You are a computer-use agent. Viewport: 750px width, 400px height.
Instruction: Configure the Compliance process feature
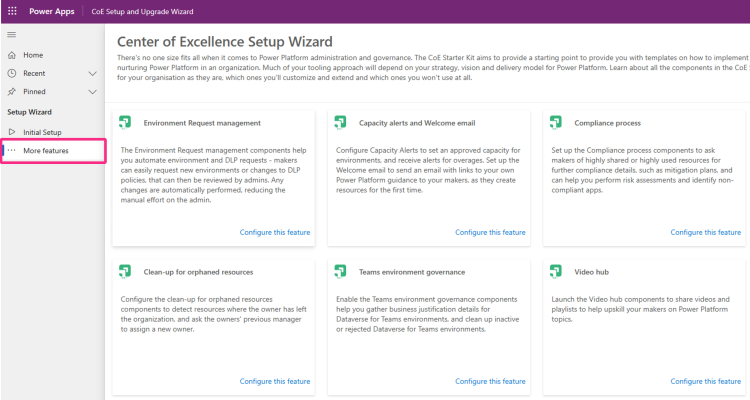point(706,232)
